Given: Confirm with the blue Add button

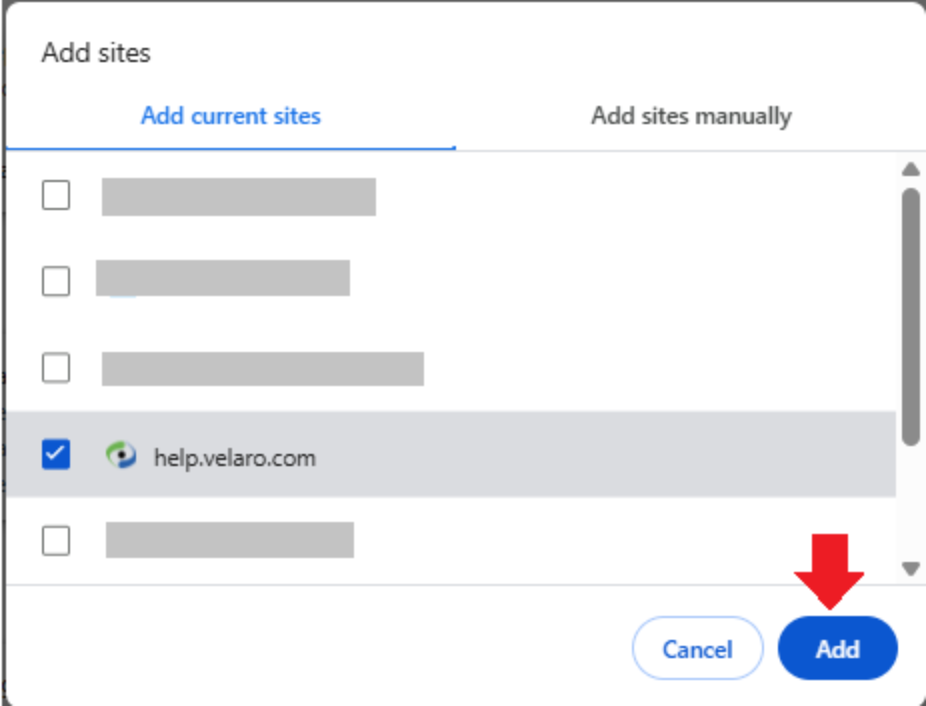Looking at the screenshot, I should tap(837, 649).
